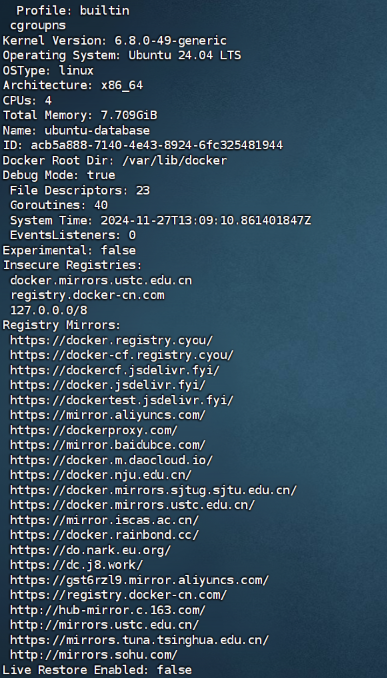Click the https://mirror.iscas.ac.cn/ URL
Screen dimensions: 387x678
click(104, 520)
